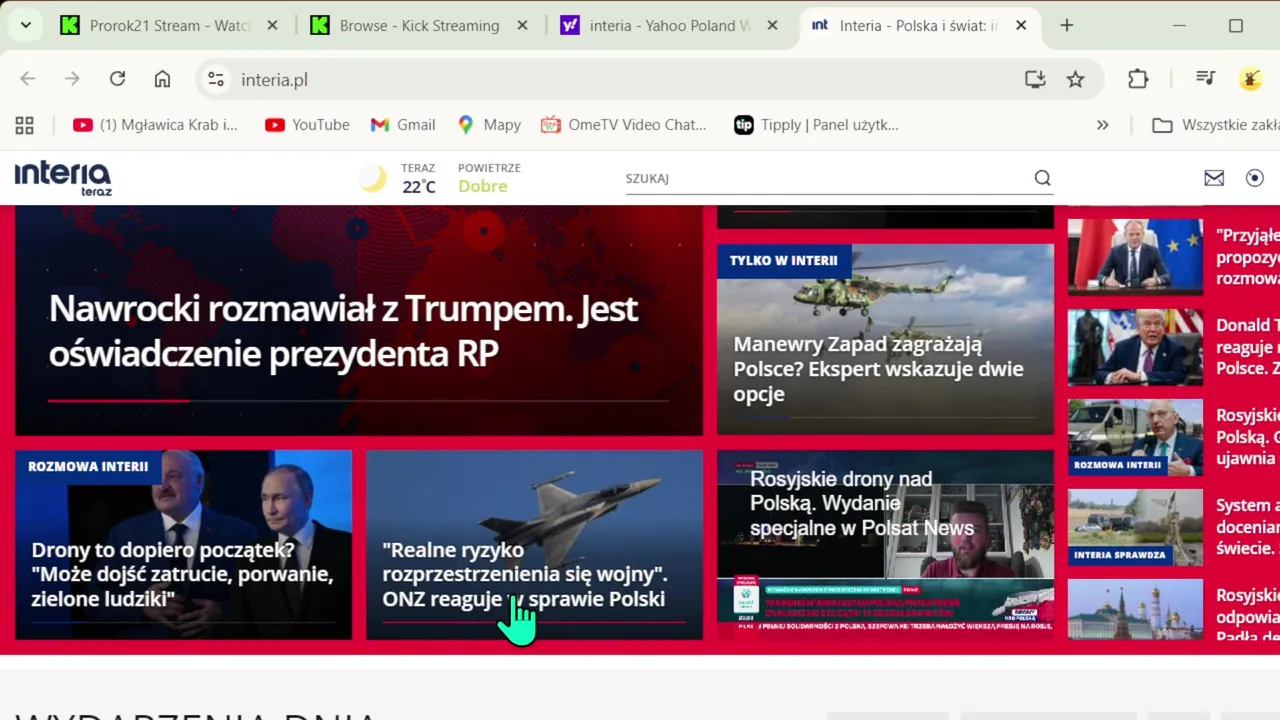Bookmark this page with star icon
1280x720 pixels.
tap(1075, 79)
